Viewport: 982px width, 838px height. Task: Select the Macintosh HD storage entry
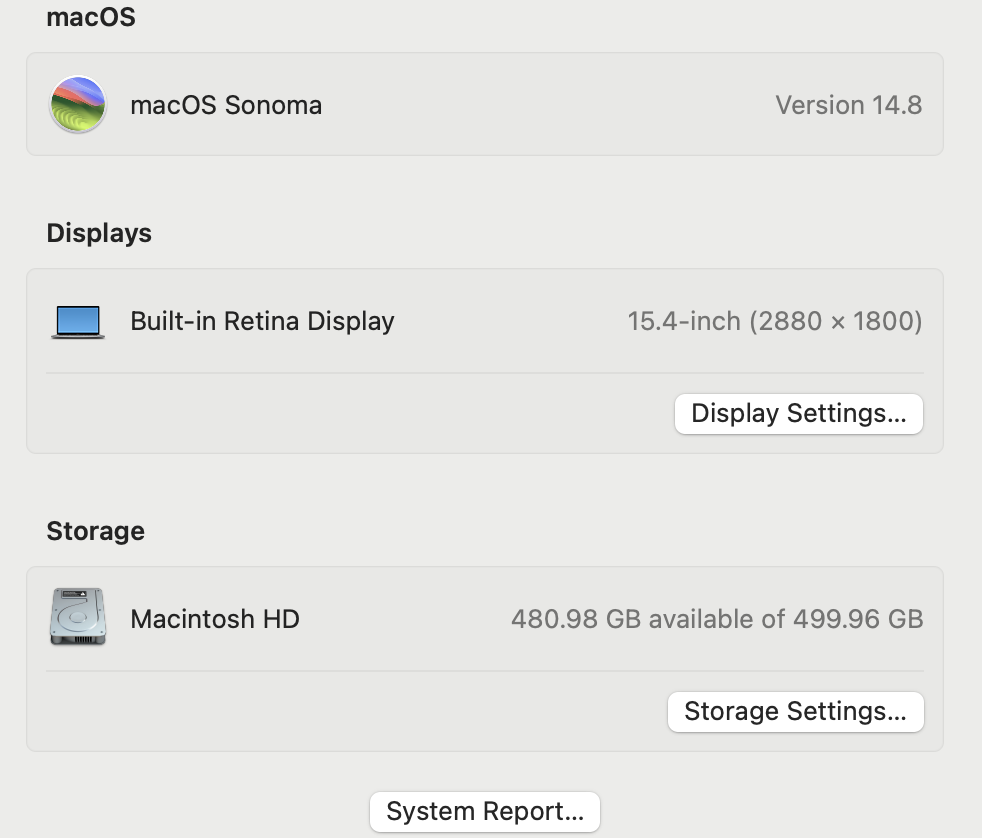coord(214,619)
